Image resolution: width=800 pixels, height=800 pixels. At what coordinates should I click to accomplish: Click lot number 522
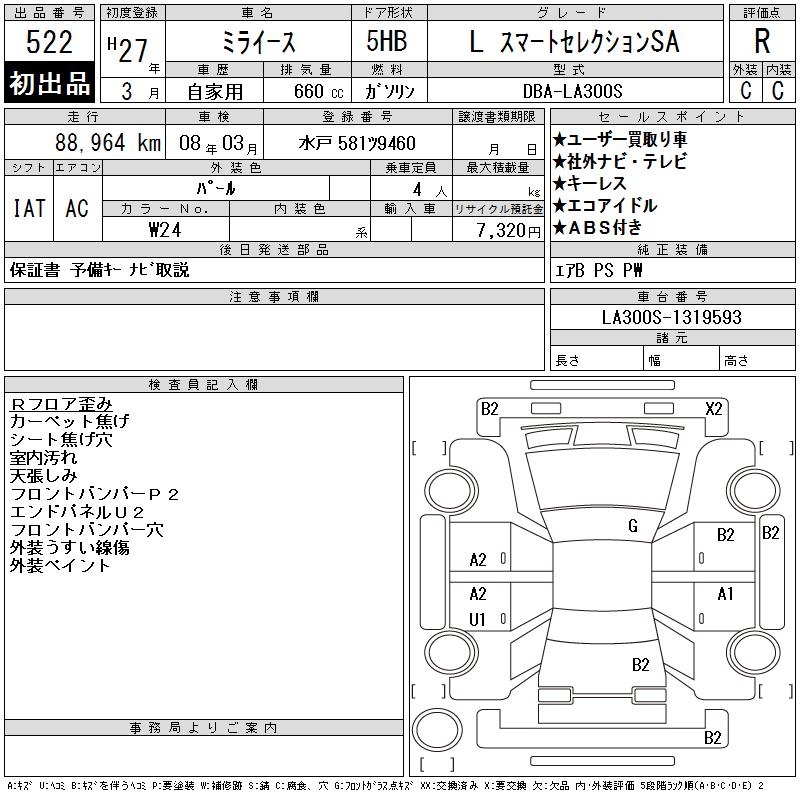49,42
